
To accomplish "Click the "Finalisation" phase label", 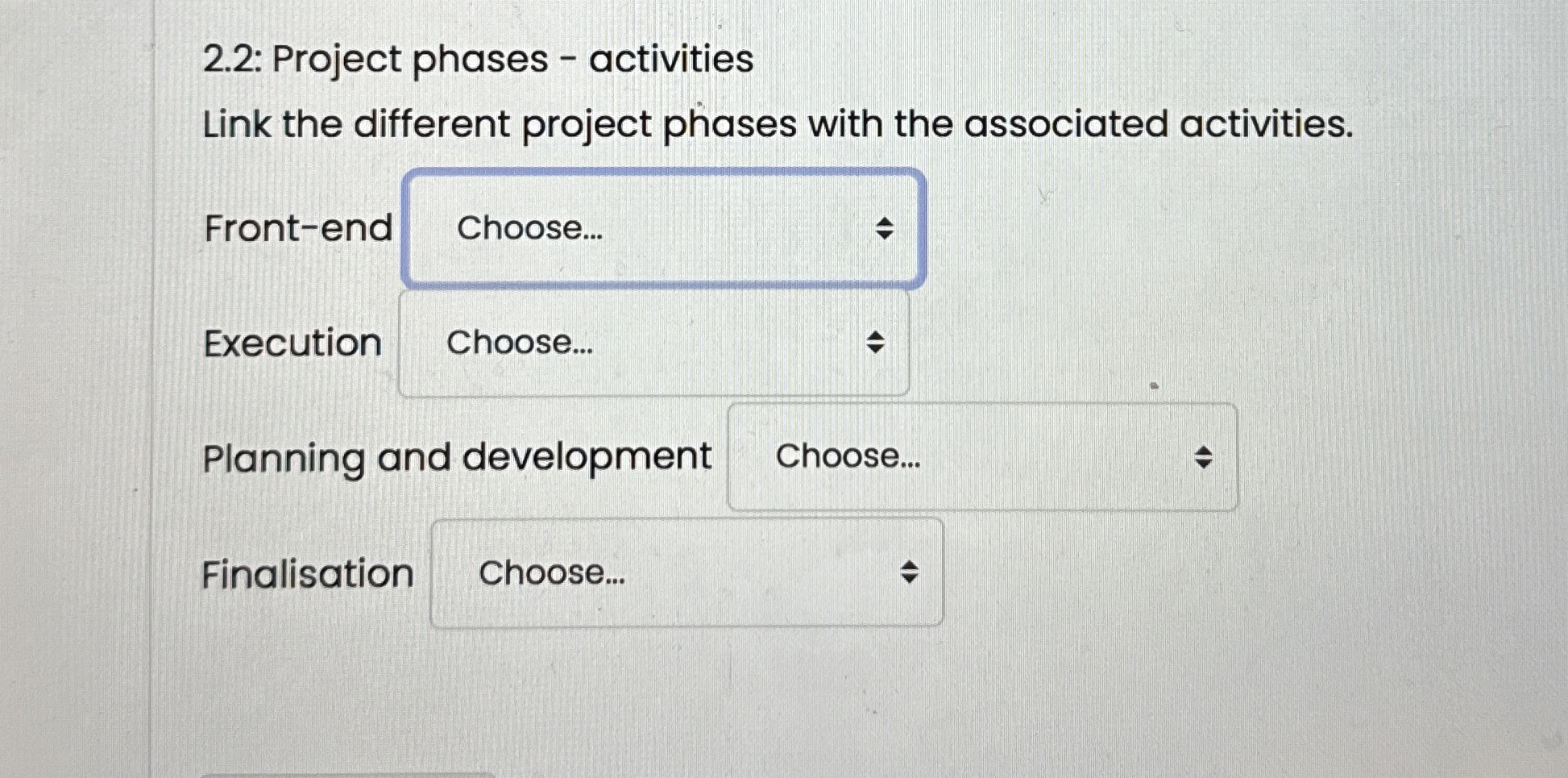I will point(307,574).
